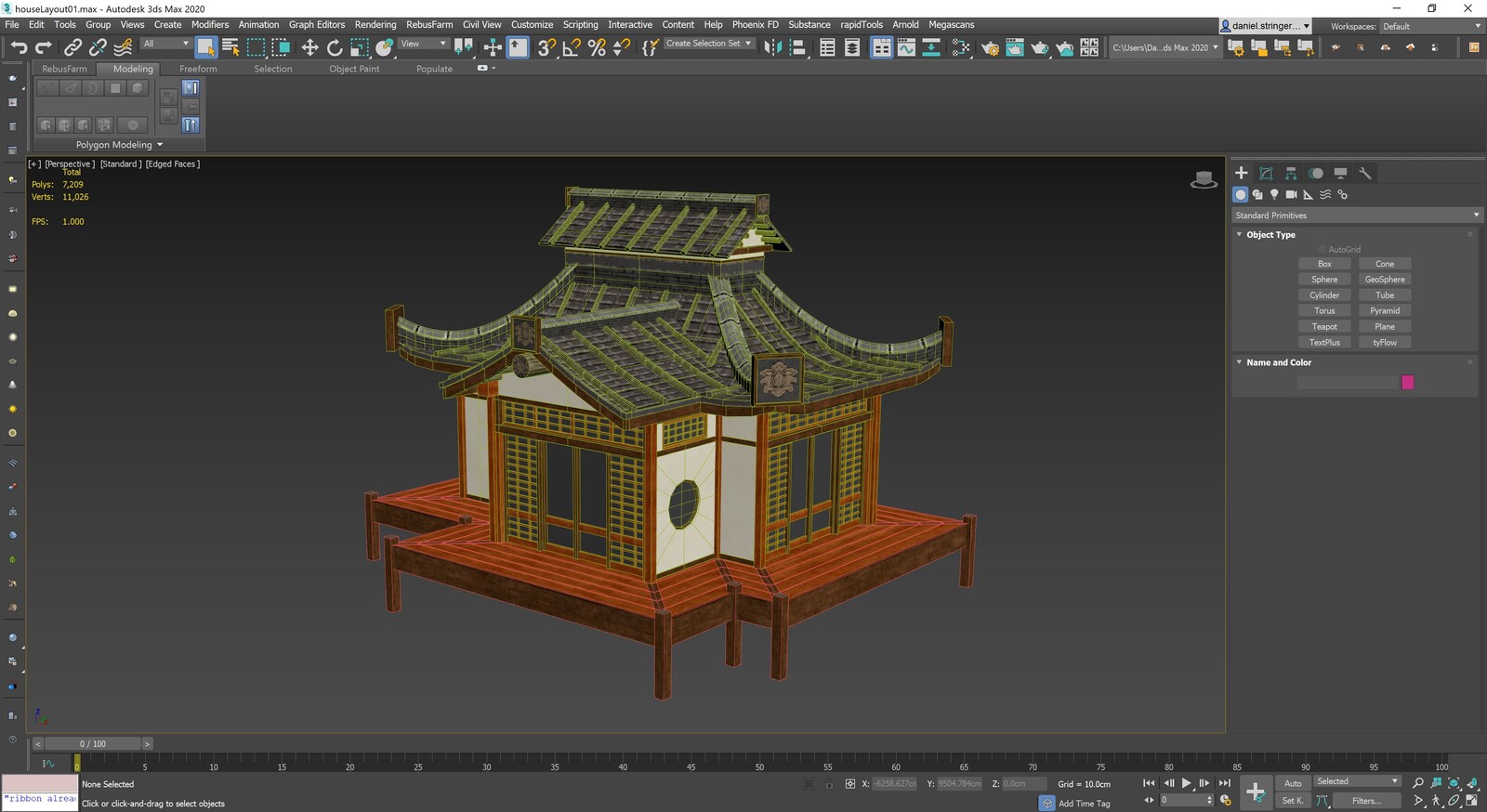Select the Space Warps category icon
This screenshot has width=1487, height=812.
[x=1325, y=194]
